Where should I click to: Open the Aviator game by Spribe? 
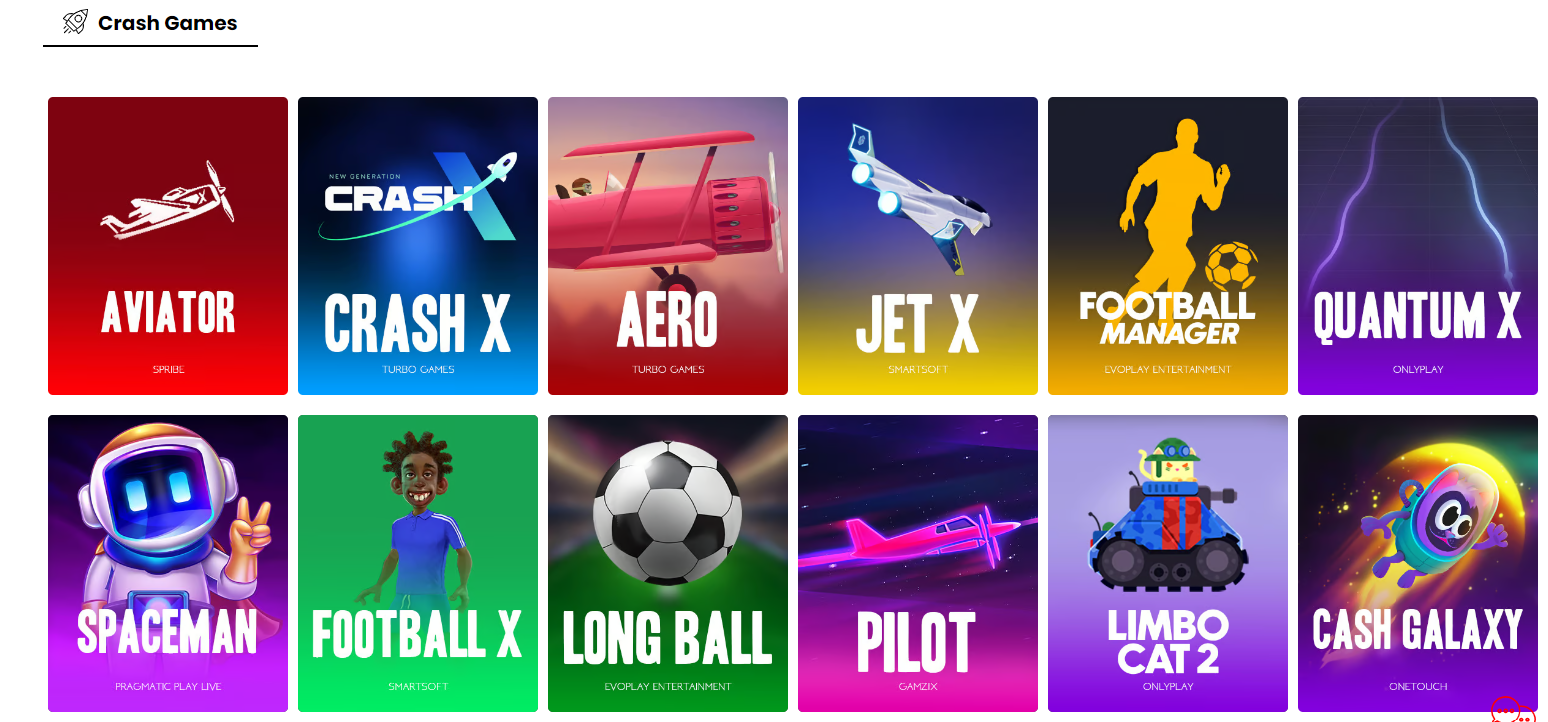click(x=168, y=246)
